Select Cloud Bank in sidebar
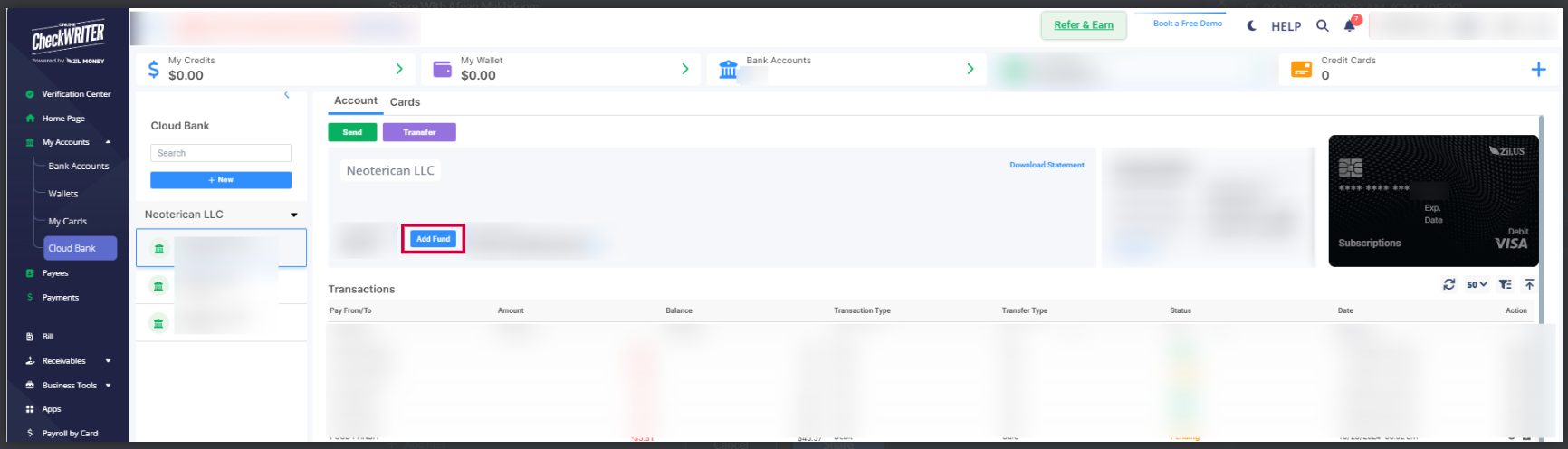Viewport: 1568px width, 449px height. point(80,248)
